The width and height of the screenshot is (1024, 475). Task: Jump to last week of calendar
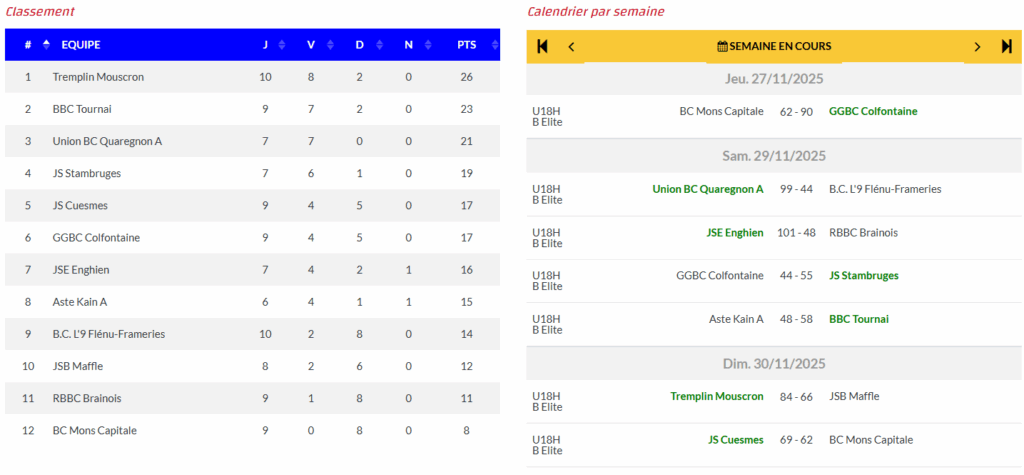pyautogui.click(x=1006, y=46)
